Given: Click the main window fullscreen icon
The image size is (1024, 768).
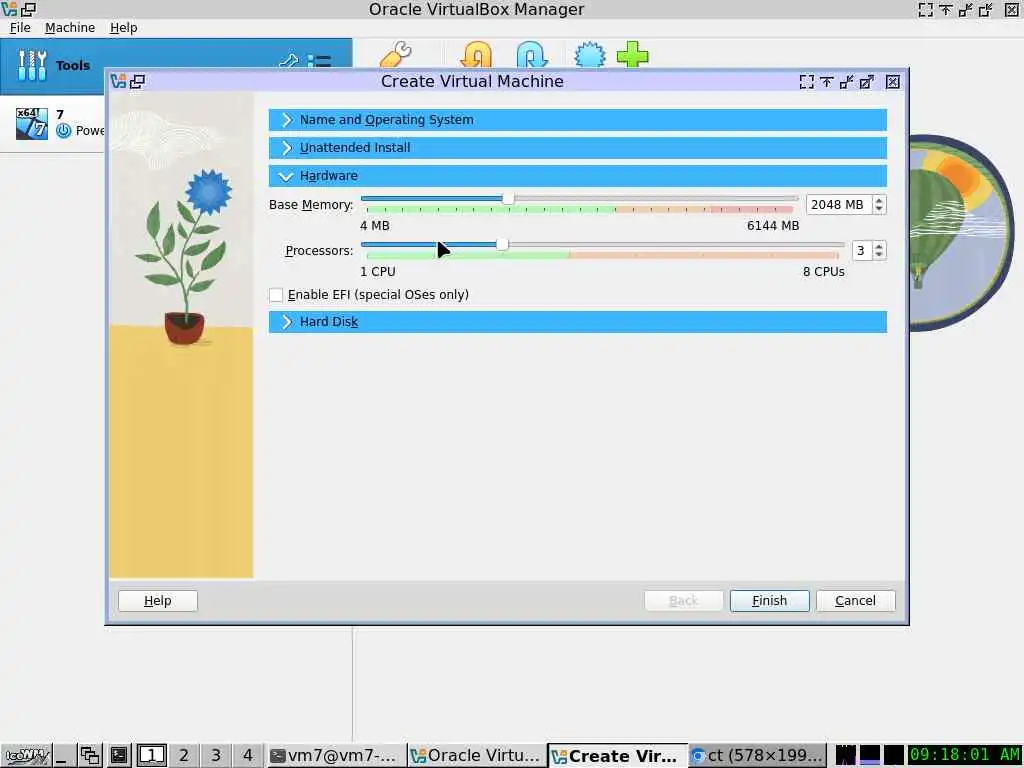Looking at the screenshot, I should [x=925, y=9].
